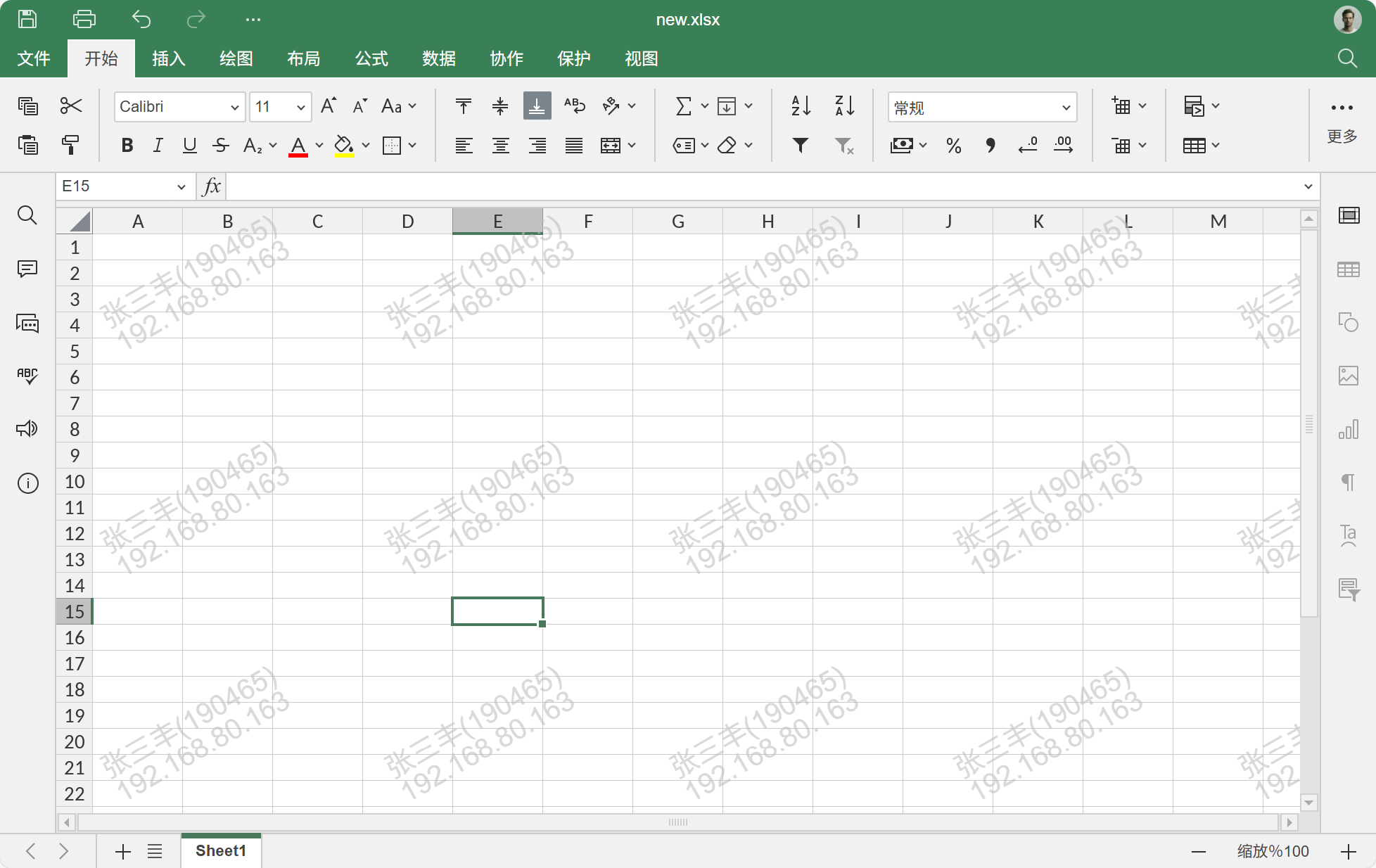Screen dimensions: 1376x868
Task: Open chart settings in right sidebar
Action: [1348, 429]
